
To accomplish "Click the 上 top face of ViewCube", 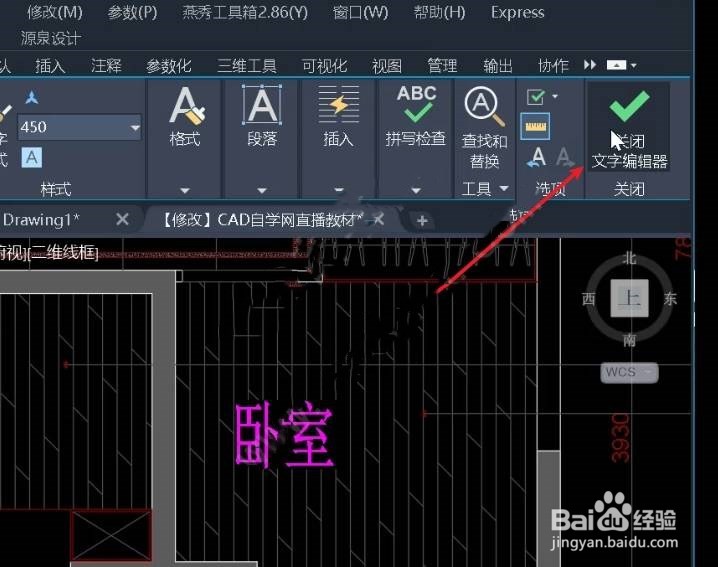I will [x=630, y=298].
